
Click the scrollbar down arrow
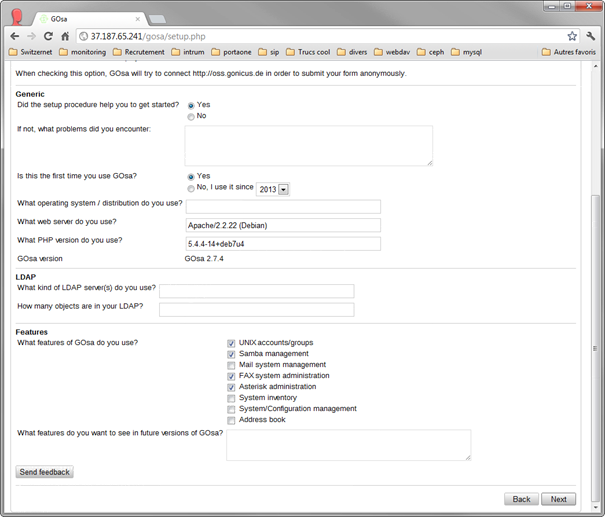tap(595, 506)
